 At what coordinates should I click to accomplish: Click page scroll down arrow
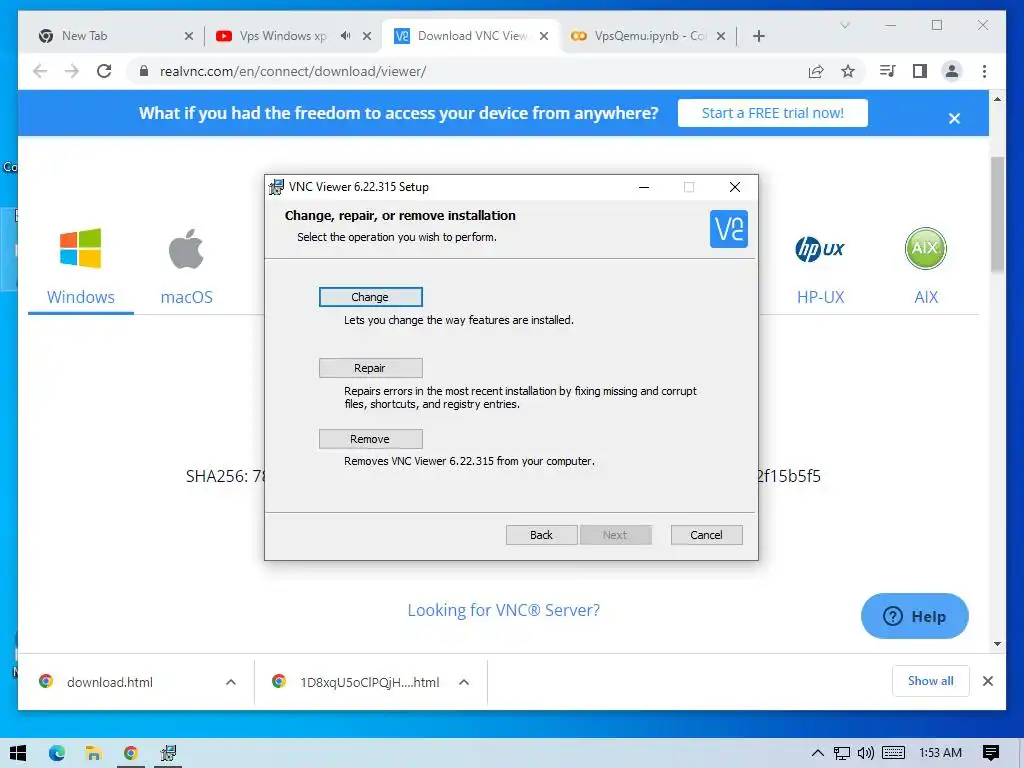pyautogui.click(x=997, y=644)
